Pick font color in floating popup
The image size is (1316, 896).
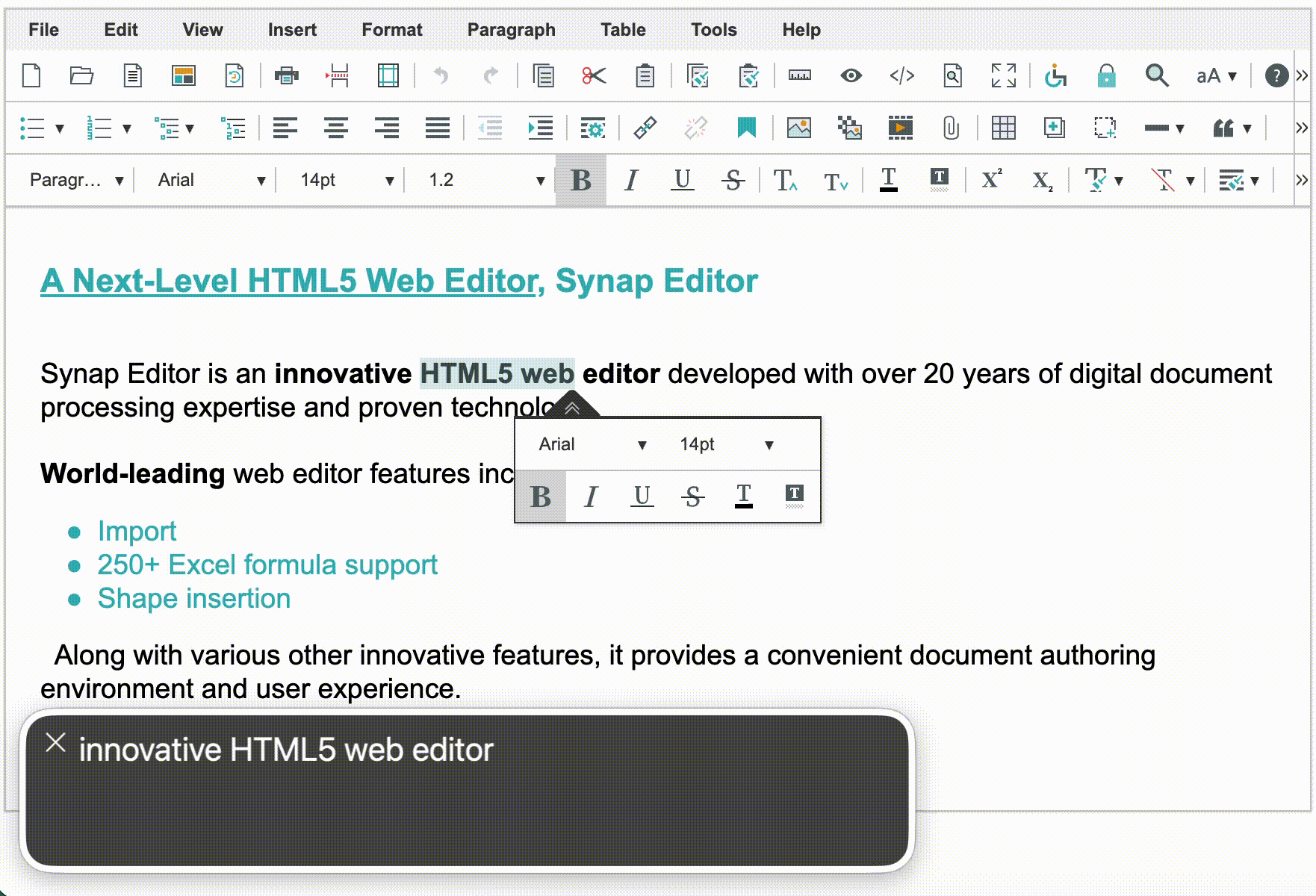coord(744,496)
